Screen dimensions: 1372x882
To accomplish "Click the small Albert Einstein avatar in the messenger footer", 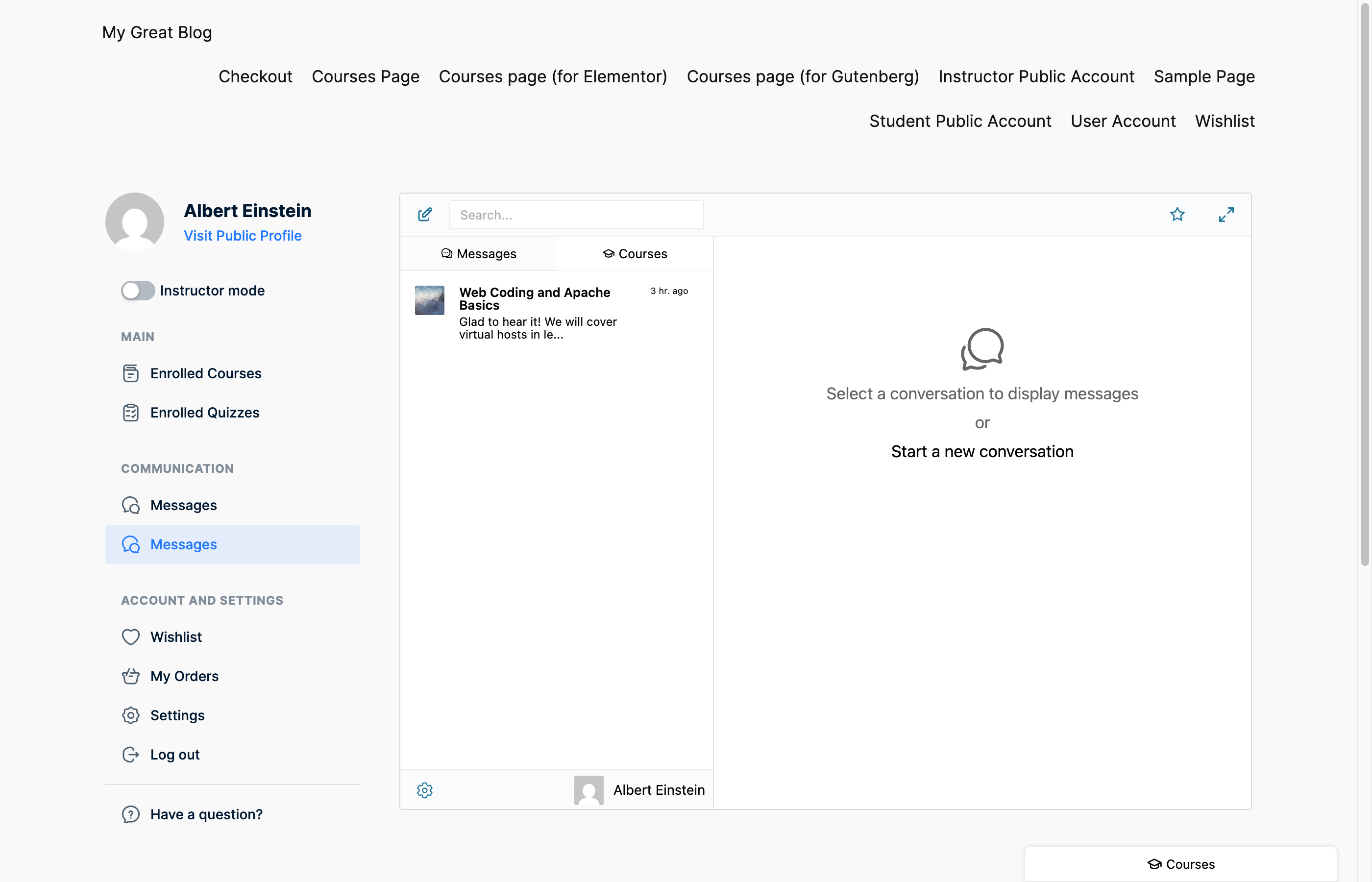I will coord(588,790).
